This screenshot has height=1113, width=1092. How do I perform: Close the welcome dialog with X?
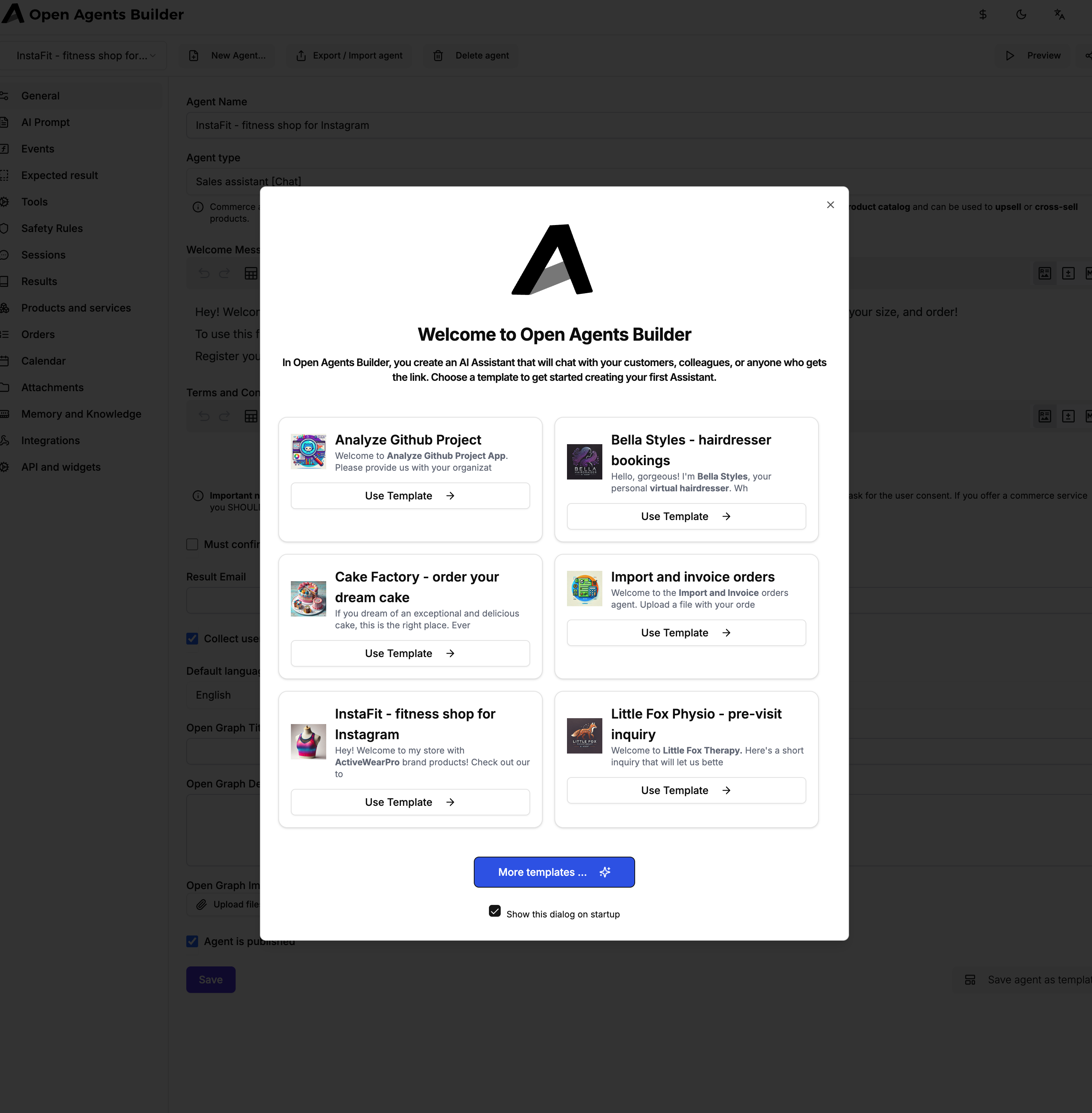pos(831,205)
